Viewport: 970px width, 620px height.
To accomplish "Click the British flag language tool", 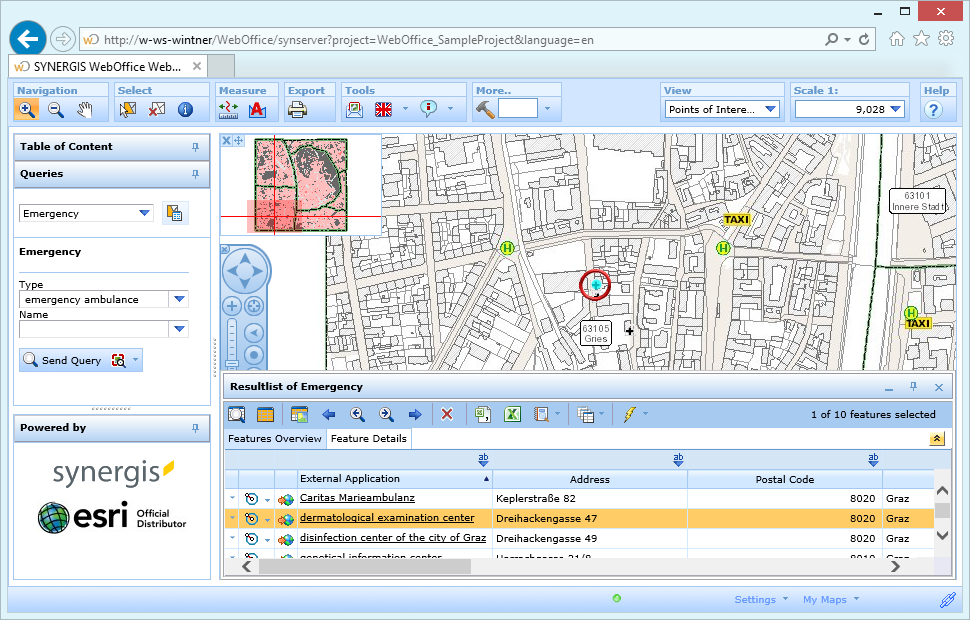I will [385, 110].
